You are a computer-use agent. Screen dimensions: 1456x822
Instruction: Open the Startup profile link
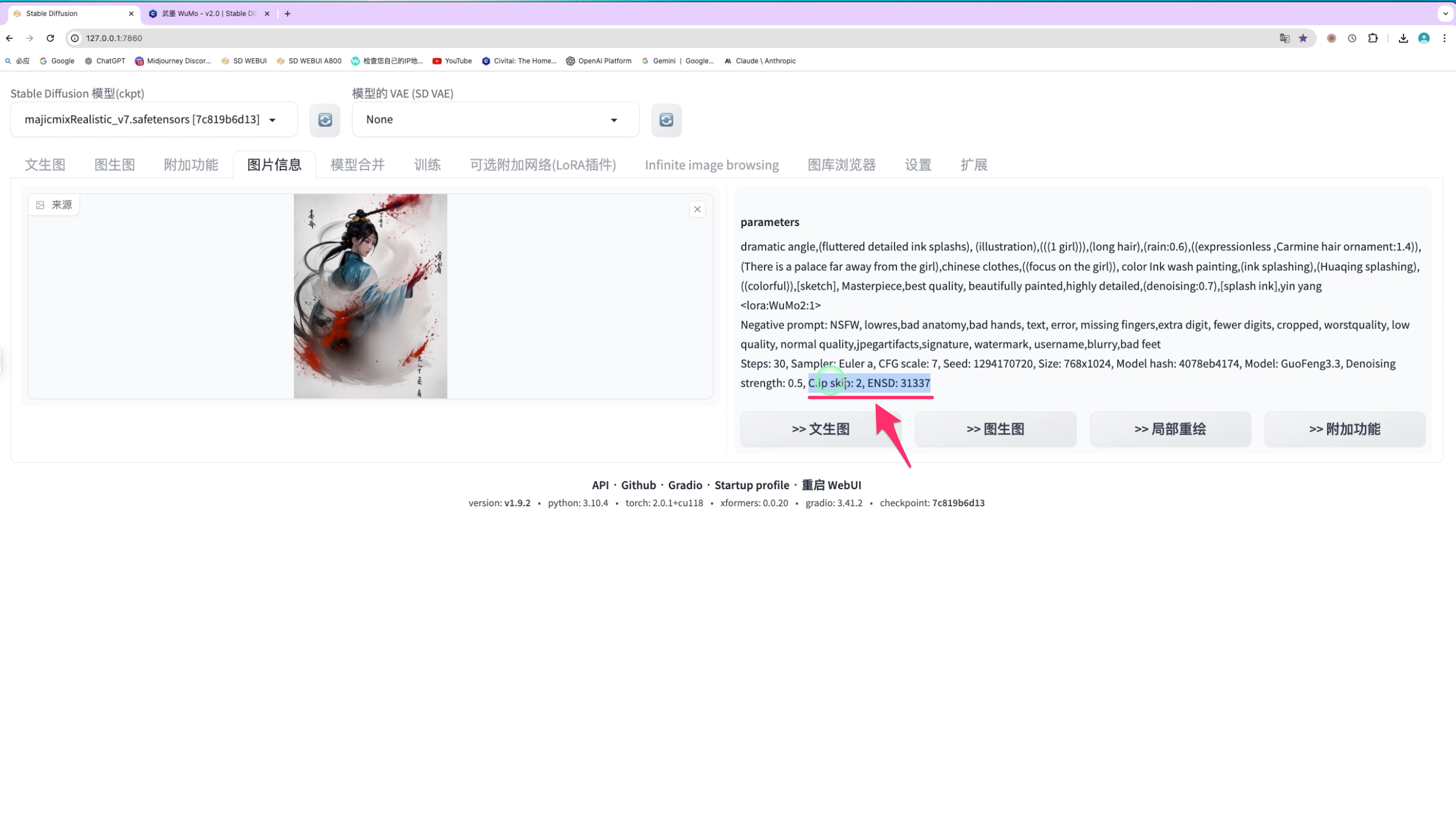tap(752, 485)
